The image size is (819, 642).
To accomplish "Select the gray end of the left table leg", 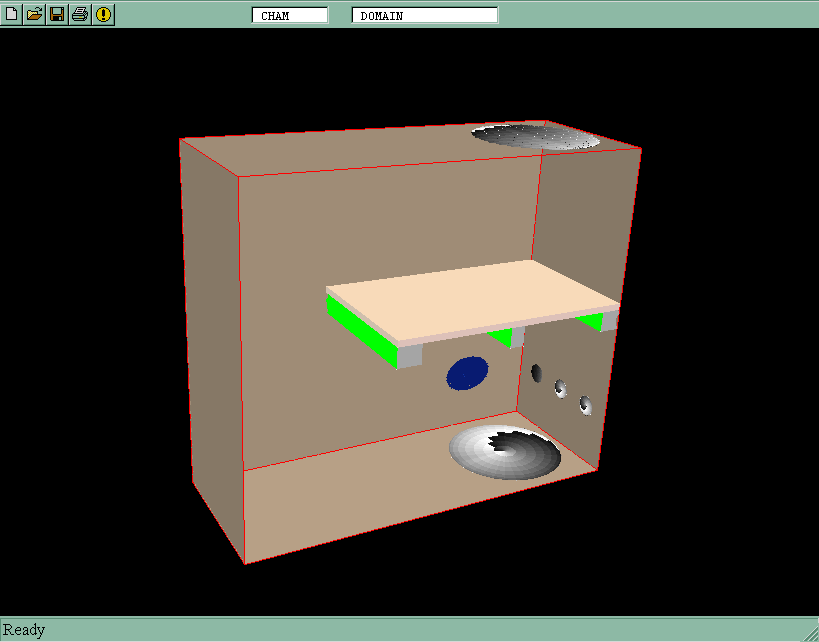I will tap(410, 356).
